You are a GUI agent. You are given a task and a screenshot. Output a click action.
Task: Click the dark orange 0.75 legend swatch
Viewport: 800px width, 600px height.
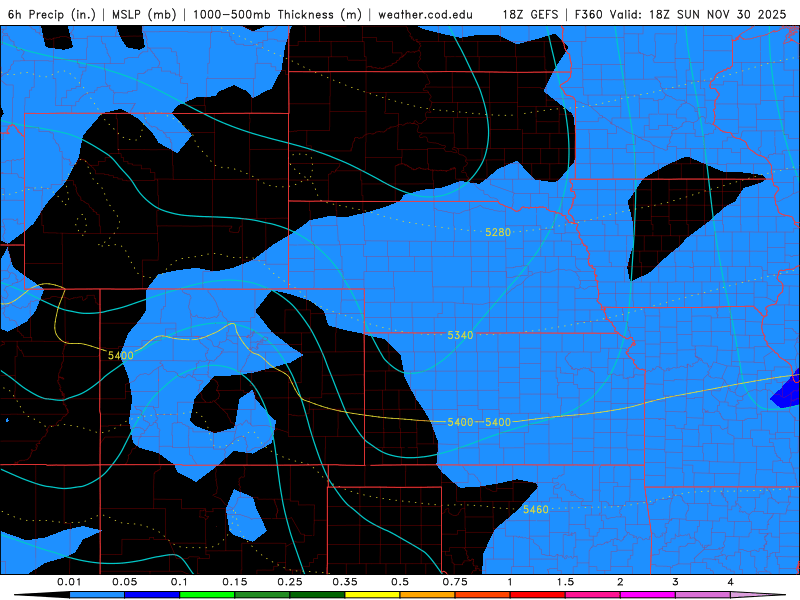tap(483, 595)
